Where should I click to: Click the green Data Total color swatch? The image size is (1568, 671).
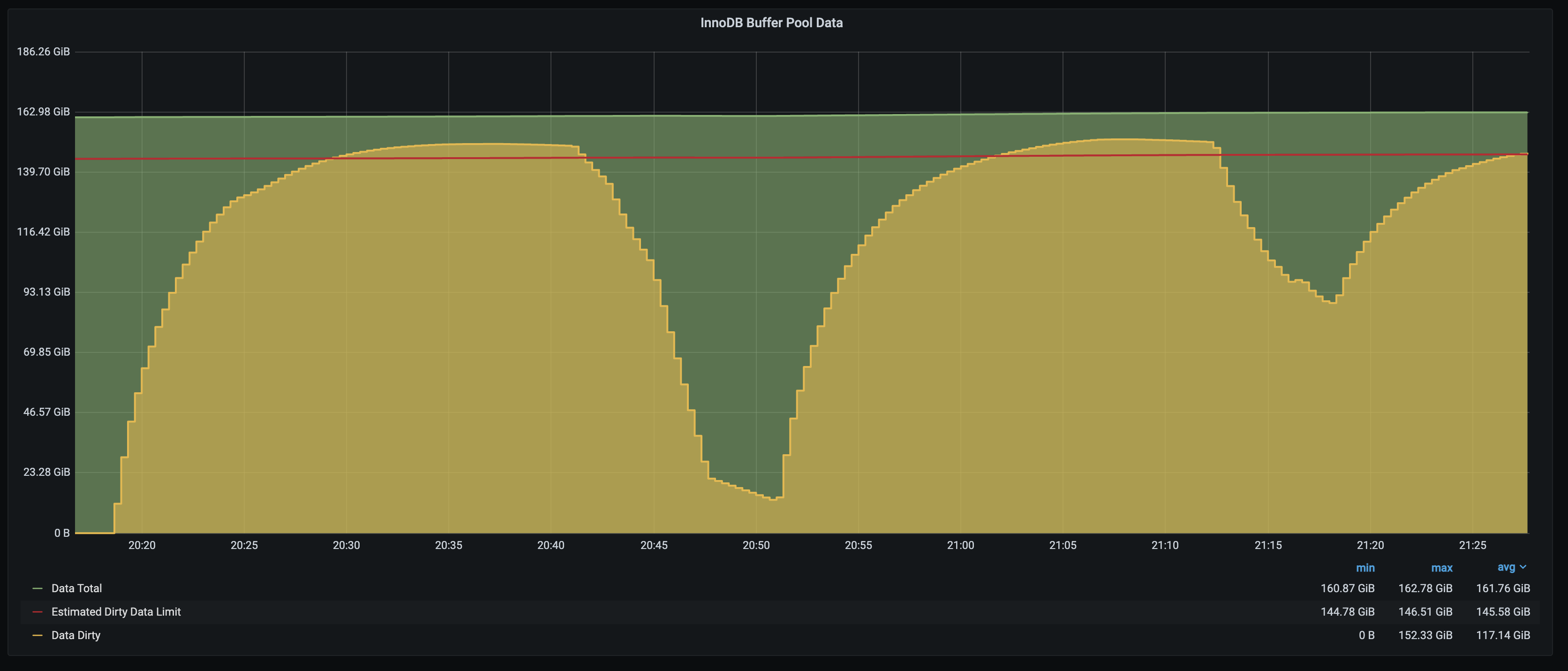37,588
